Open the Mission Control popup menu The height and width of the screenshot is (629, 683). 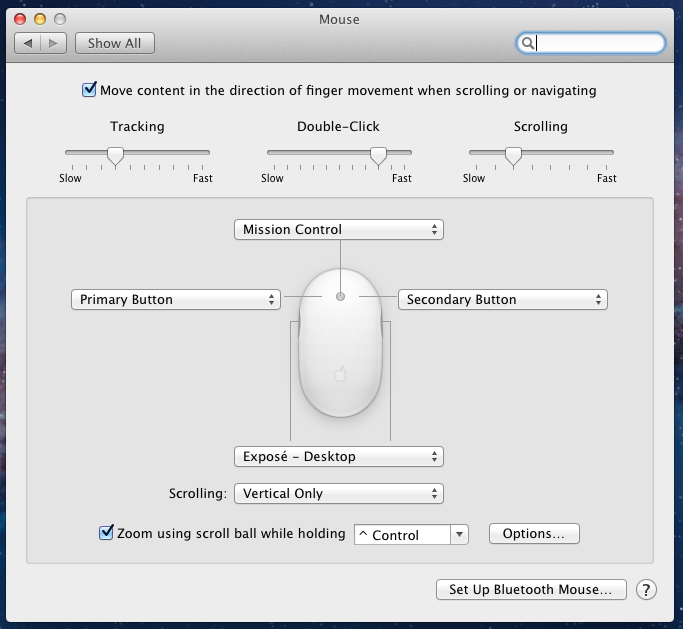click(339, 230)
